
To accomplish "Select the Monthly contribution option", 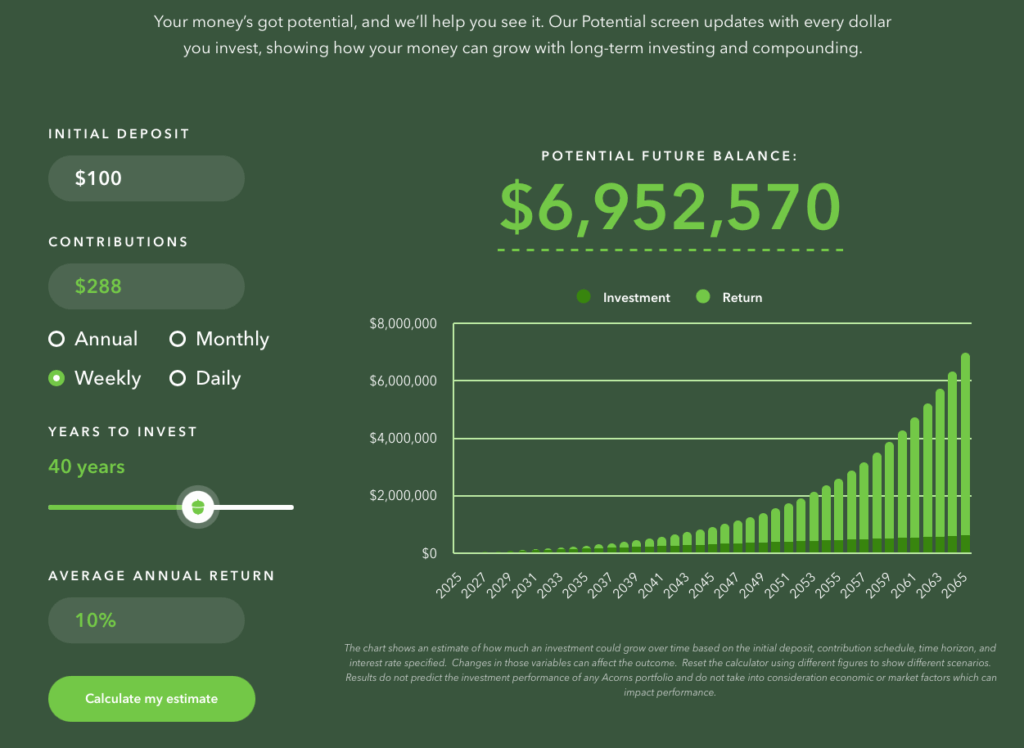I will coord(178,340).
